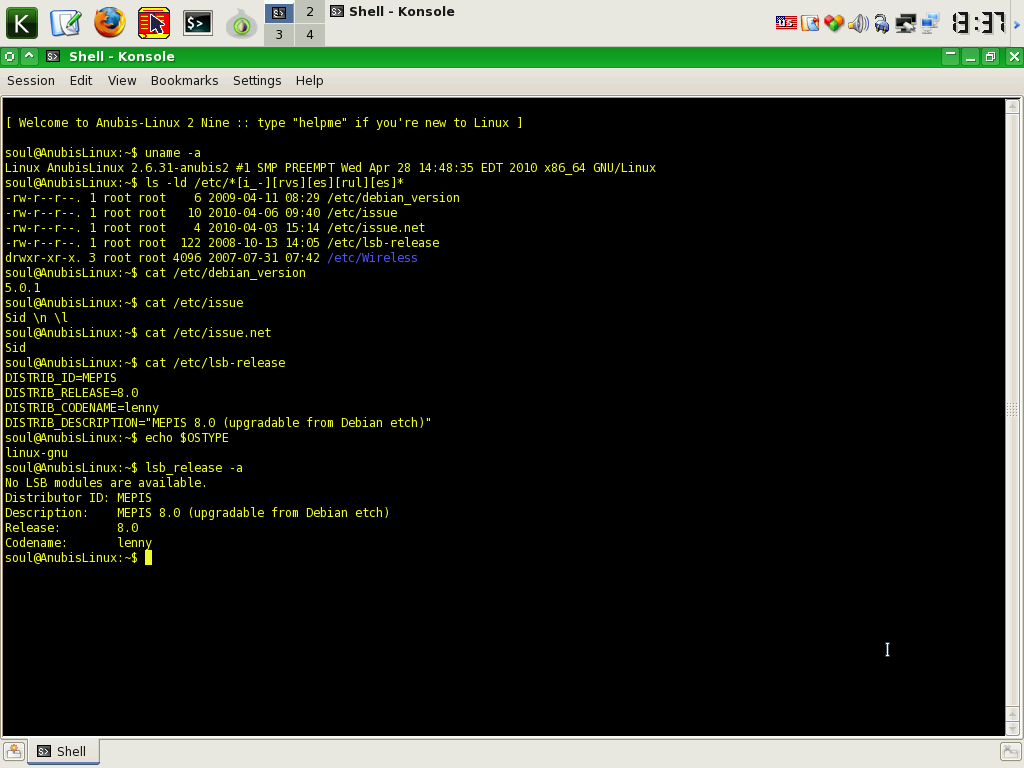The width and height of the screenshot is (1024, 768).
Task: Switch to virtual desktop 1 in pager
Action: point(279,12)
